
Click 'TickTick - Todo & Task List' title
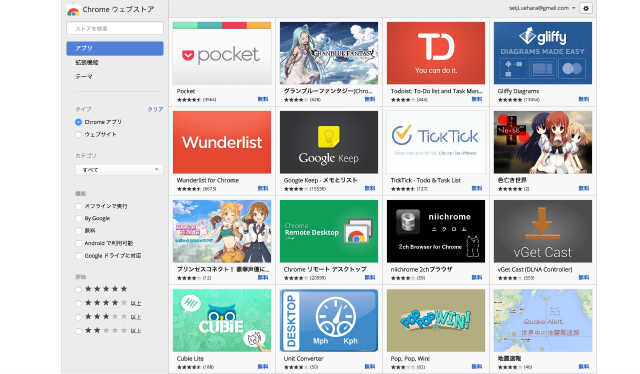point(426,180)
